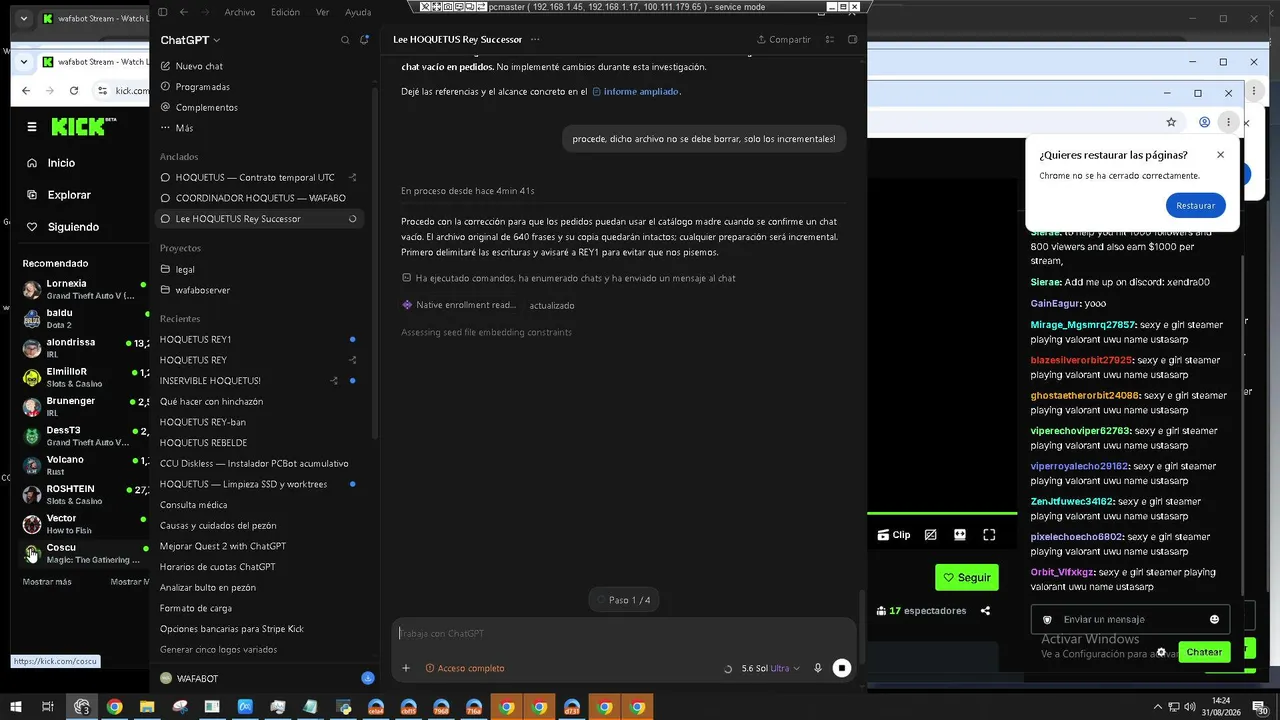Open the Coscu recommended channel
Image resolution: width=1280 pixels, height=720 pixels.
coord(85,554)
